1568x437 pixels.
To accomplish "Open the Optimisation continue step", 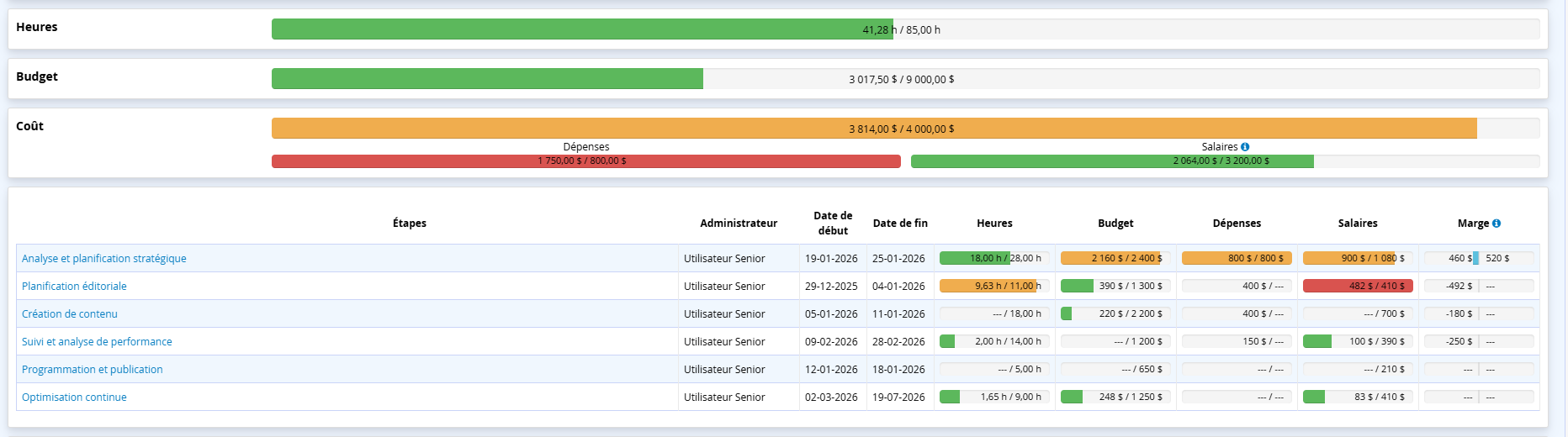I will point(74,398).
